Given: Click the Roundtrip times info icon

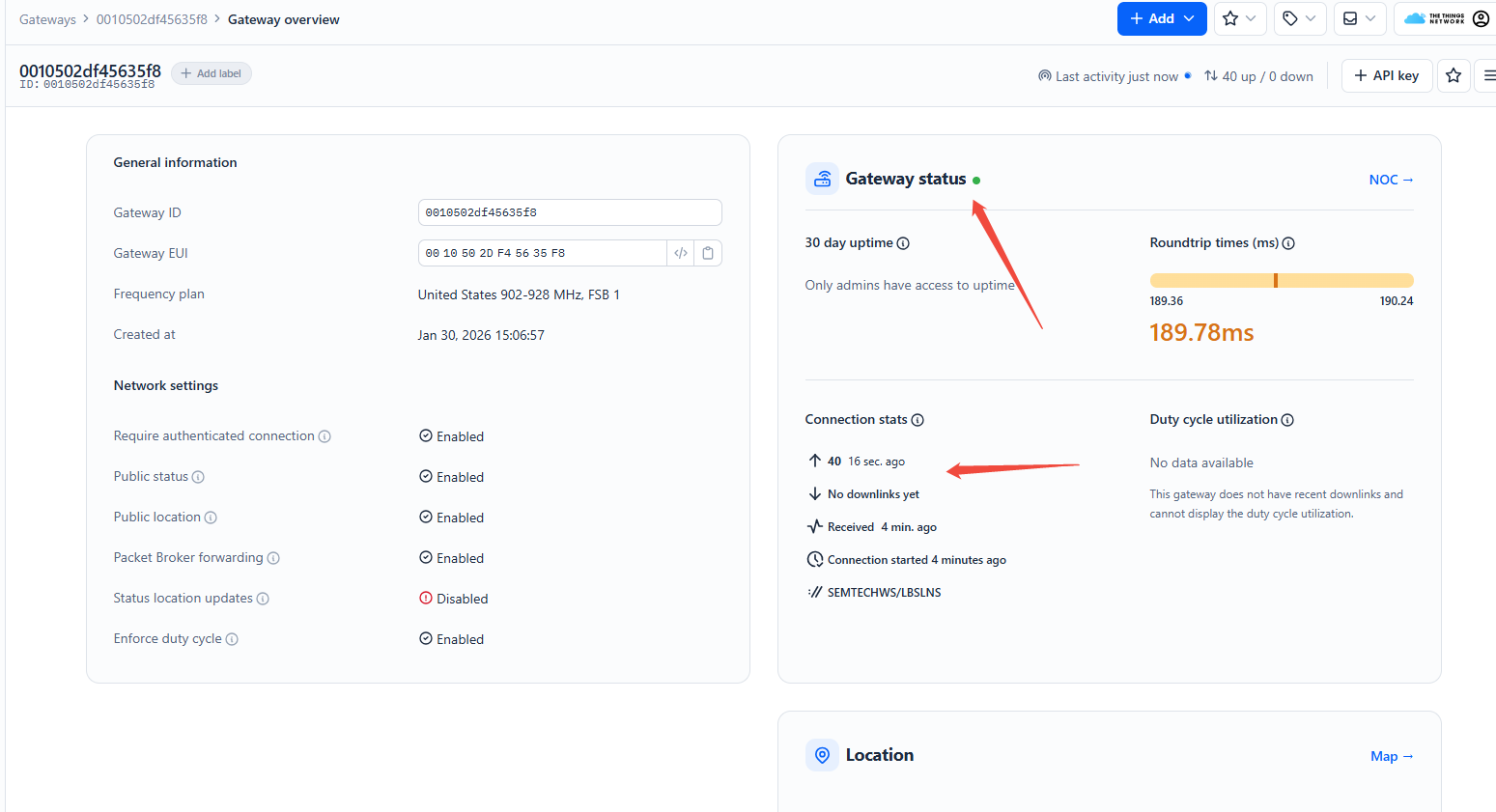Looking at the screenshot, I should coord(1288,243).
